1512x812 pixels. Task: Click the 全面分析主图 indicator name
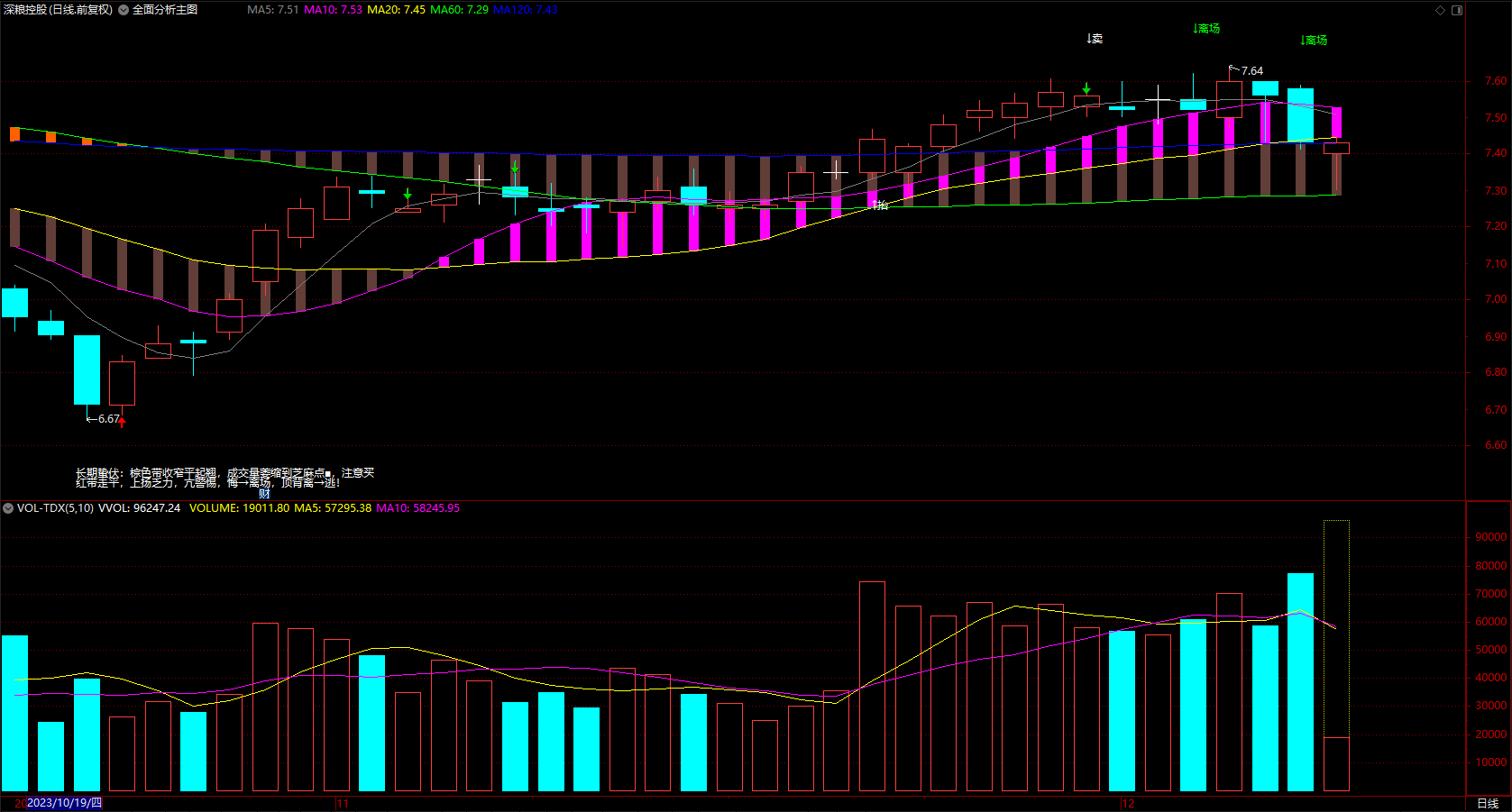[165, 10]
